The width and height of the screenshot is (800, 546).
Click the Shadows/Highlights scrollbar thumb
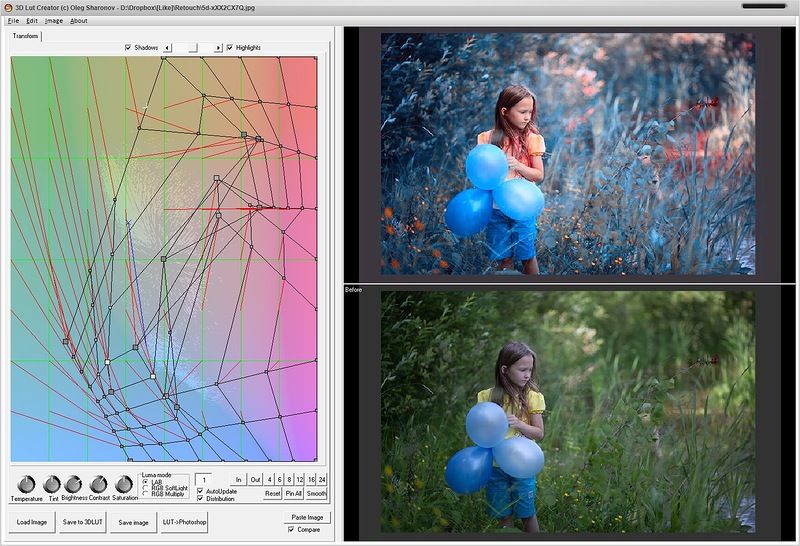[x=192, y=47]
